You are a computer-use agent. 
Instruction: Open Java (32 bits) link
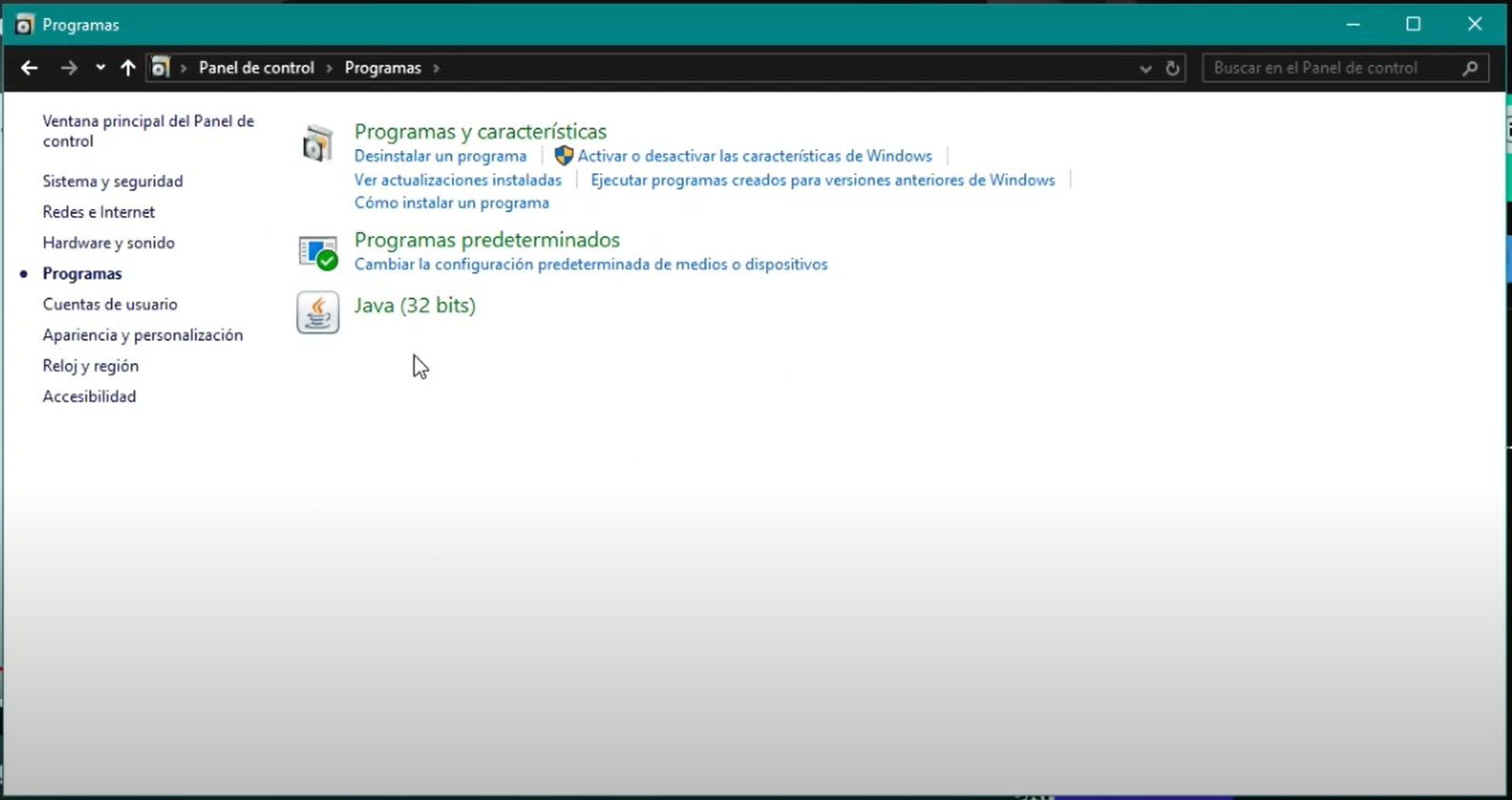click(415, 305)
